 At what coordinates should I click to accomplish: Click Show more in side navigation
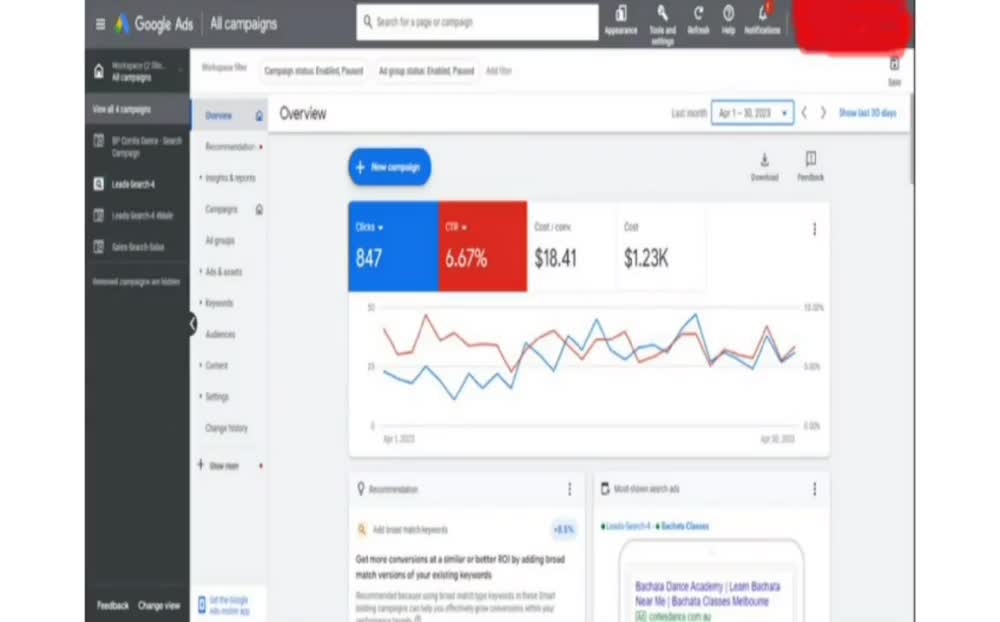pyautogui.click(x=224, y=466)
